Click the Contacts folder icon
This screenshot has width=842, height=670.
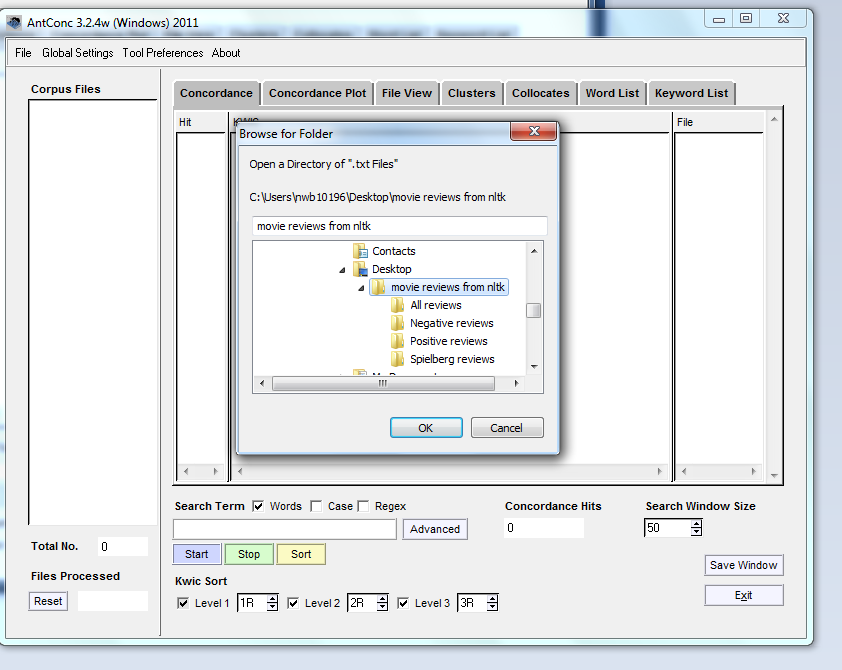360,252
